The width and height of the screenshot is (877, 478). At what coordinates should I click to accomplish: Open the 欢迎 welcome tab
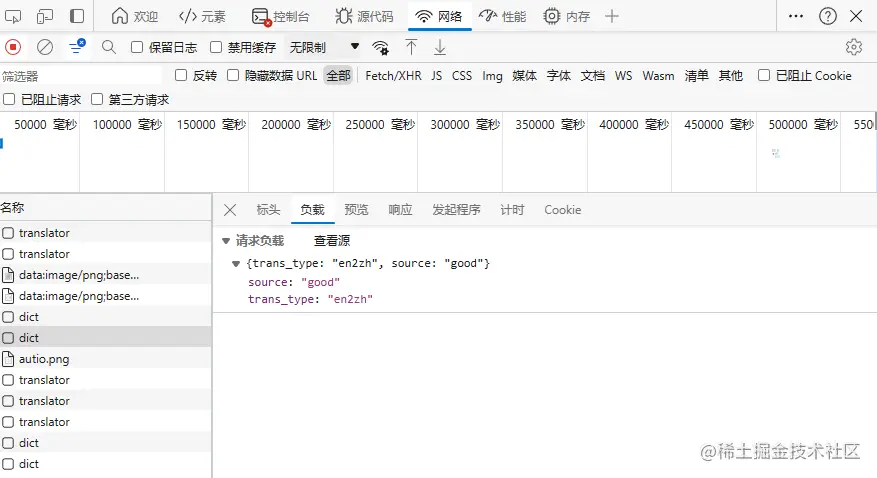[x=135, y=16]
